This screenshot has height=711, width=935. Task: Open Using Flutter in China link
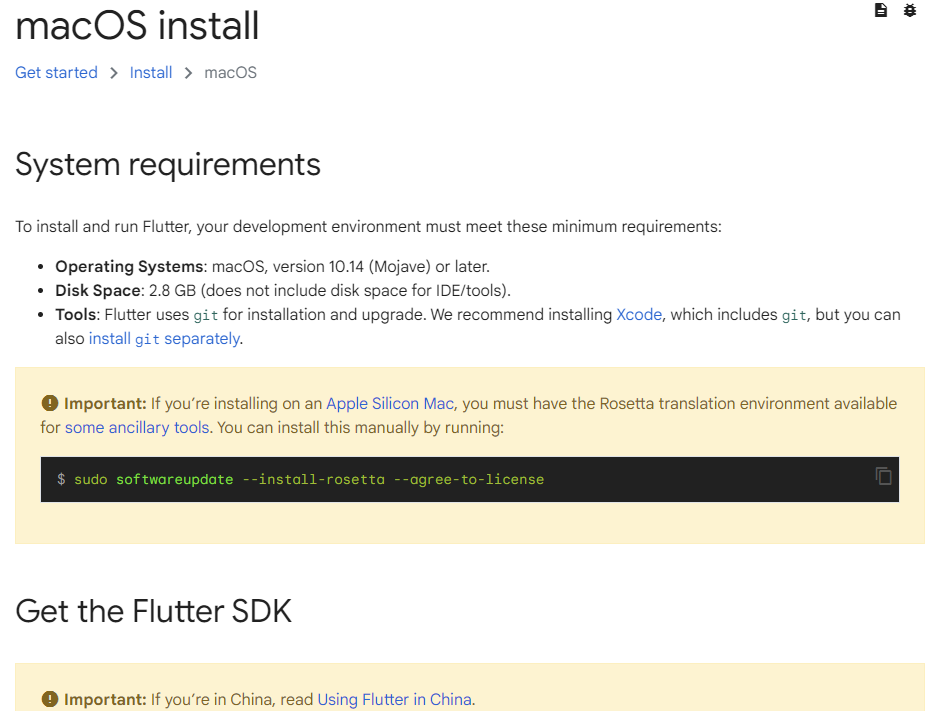(x=395, y=699)
